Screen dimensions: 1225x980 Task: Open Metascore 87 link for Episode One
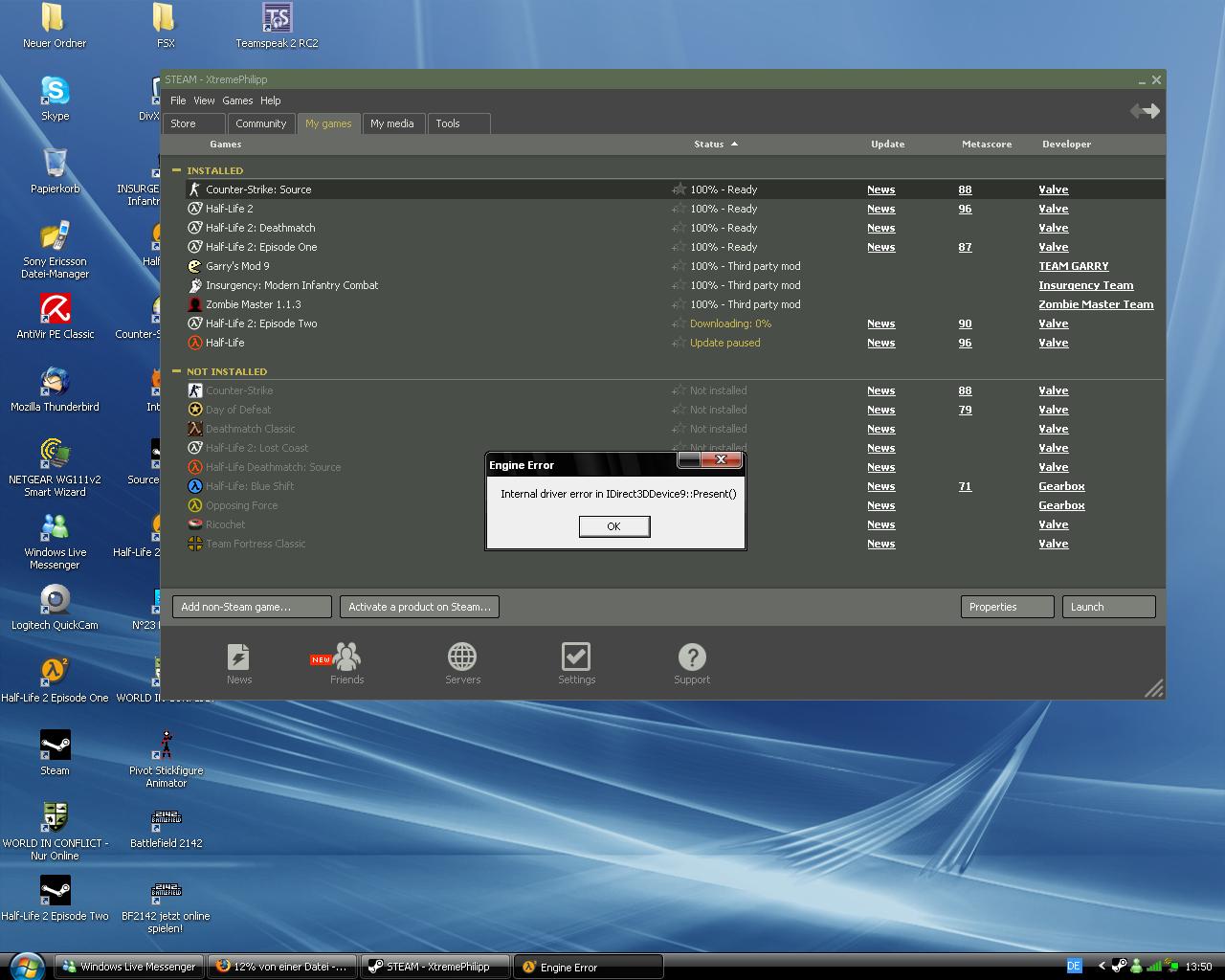[x=965, y=247]
